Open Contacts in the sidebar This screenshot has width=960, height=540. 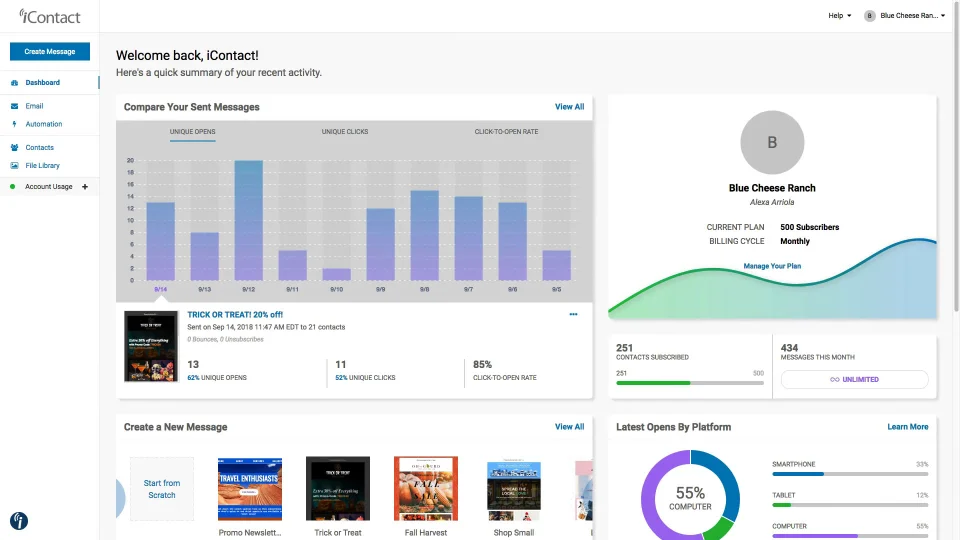click(x=39, y=148)
